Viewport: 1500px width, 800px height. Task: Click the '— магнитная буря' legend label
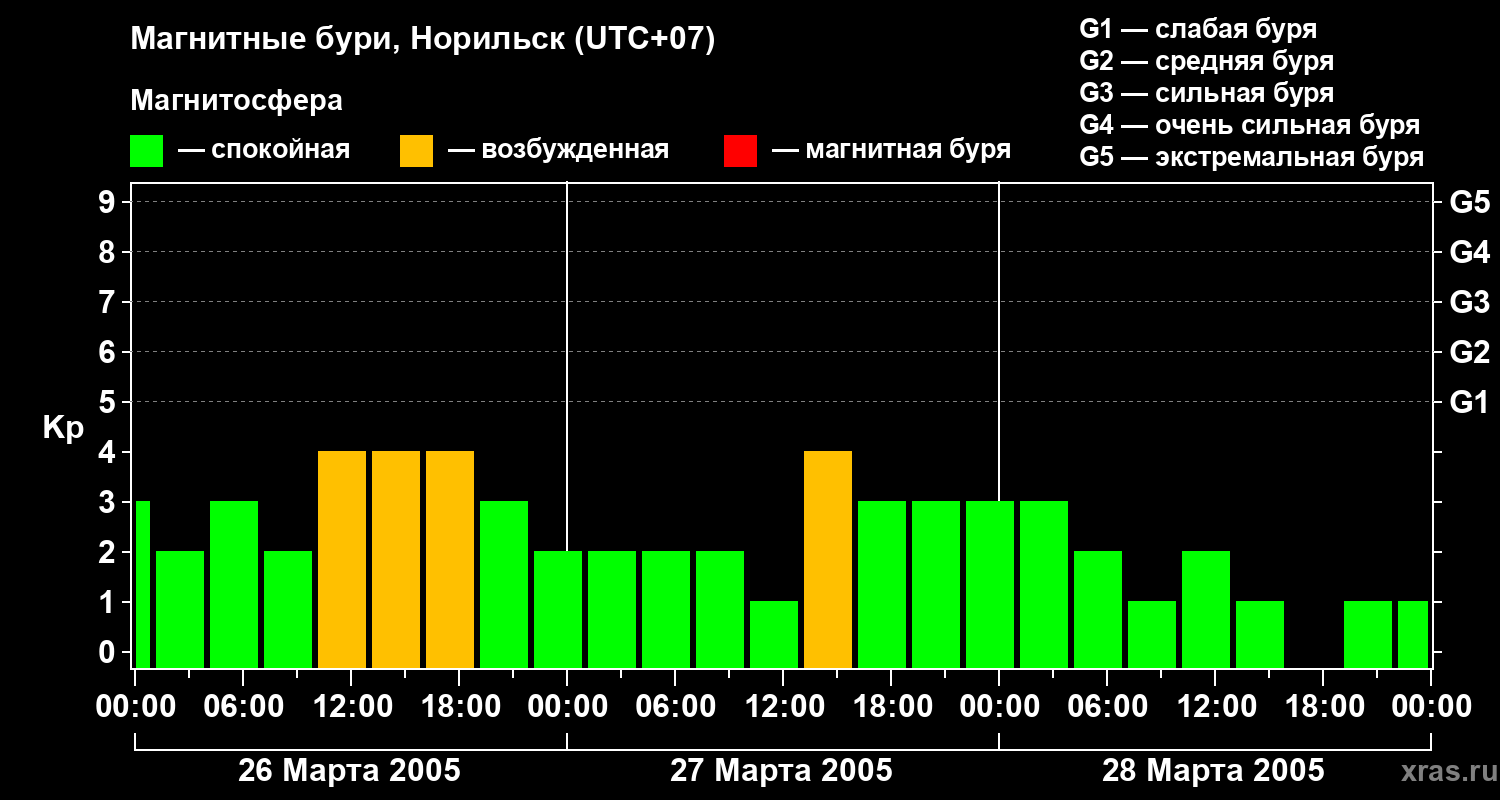(891, 150)
